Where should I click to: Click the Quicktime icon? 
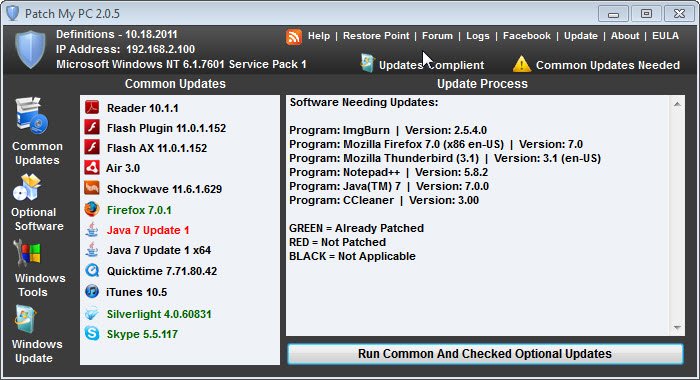[92, 271]
